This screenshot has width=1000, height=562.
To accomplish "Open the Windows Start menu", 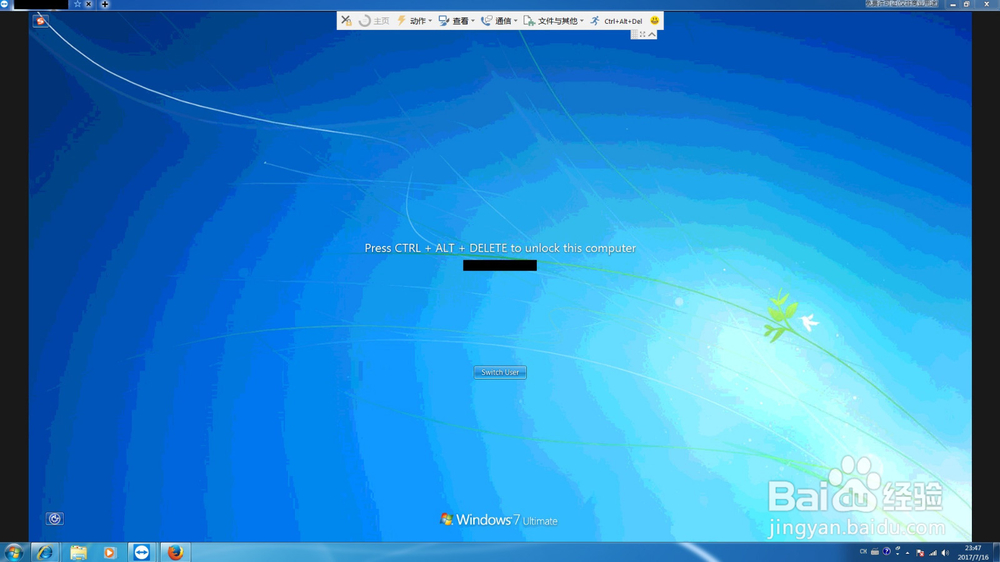I will (x=13, y=552).
